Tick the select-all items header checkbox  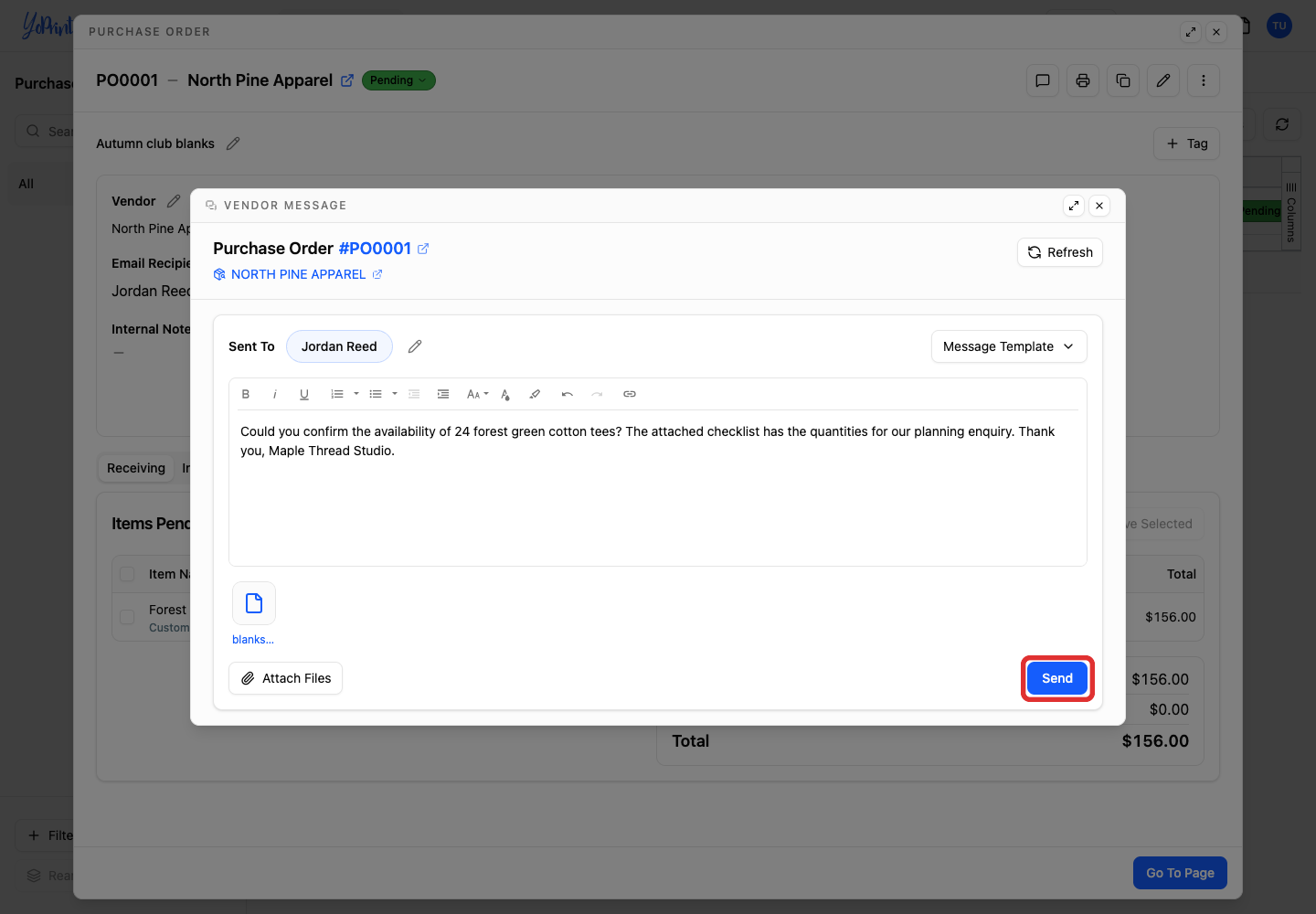pos(128,574)
